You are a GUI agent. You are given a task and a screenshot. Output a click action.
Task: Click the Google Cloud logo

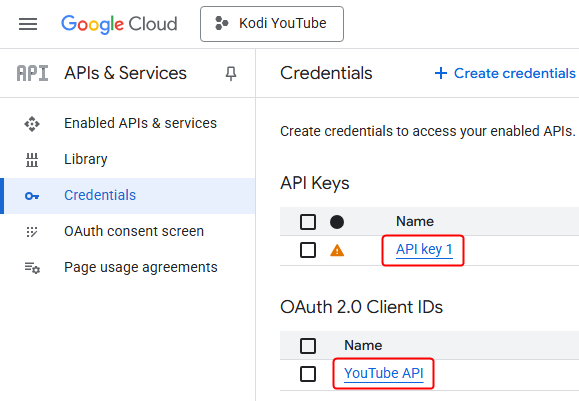pos(119,24)
